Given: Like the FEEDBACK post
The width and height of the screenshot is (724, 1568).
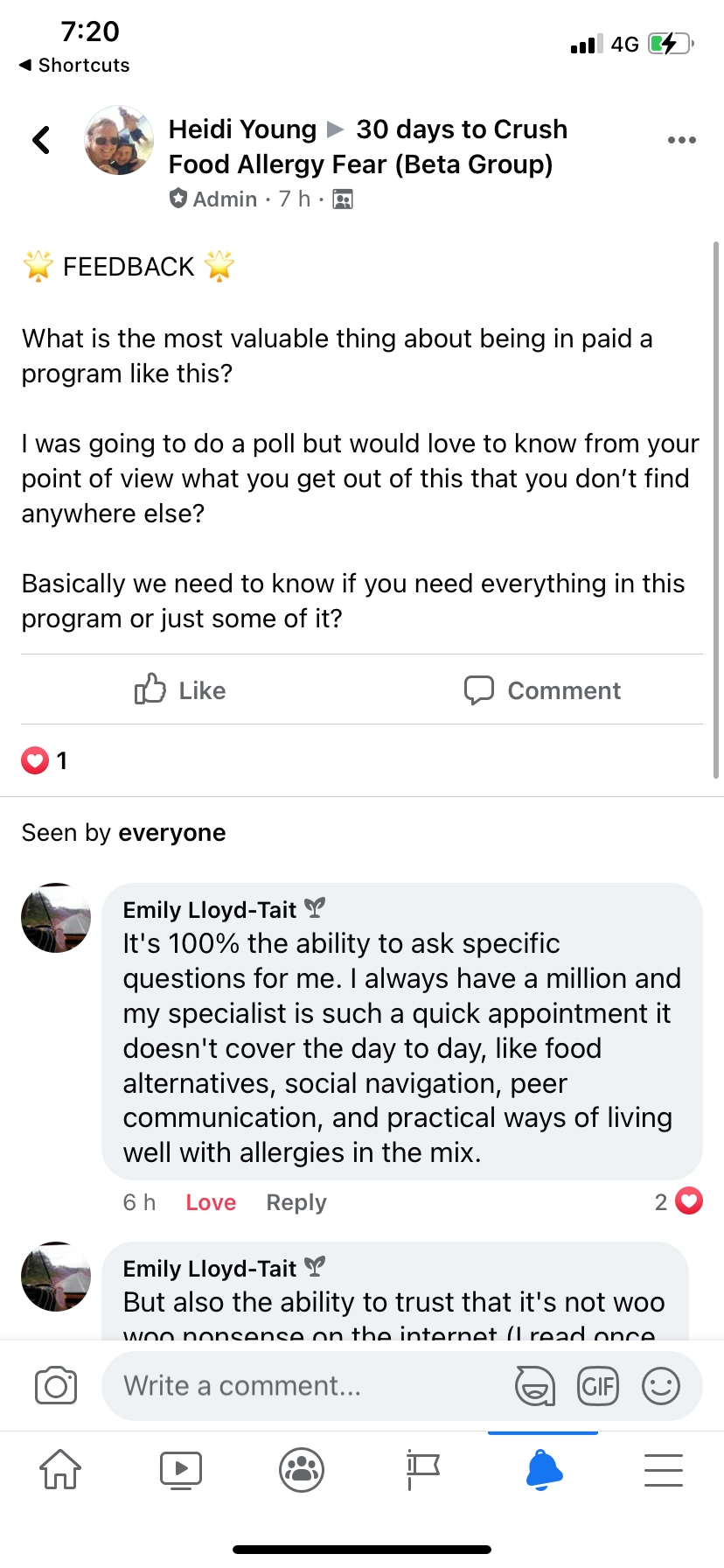Looking at the screenshot, I should point(180,690).
